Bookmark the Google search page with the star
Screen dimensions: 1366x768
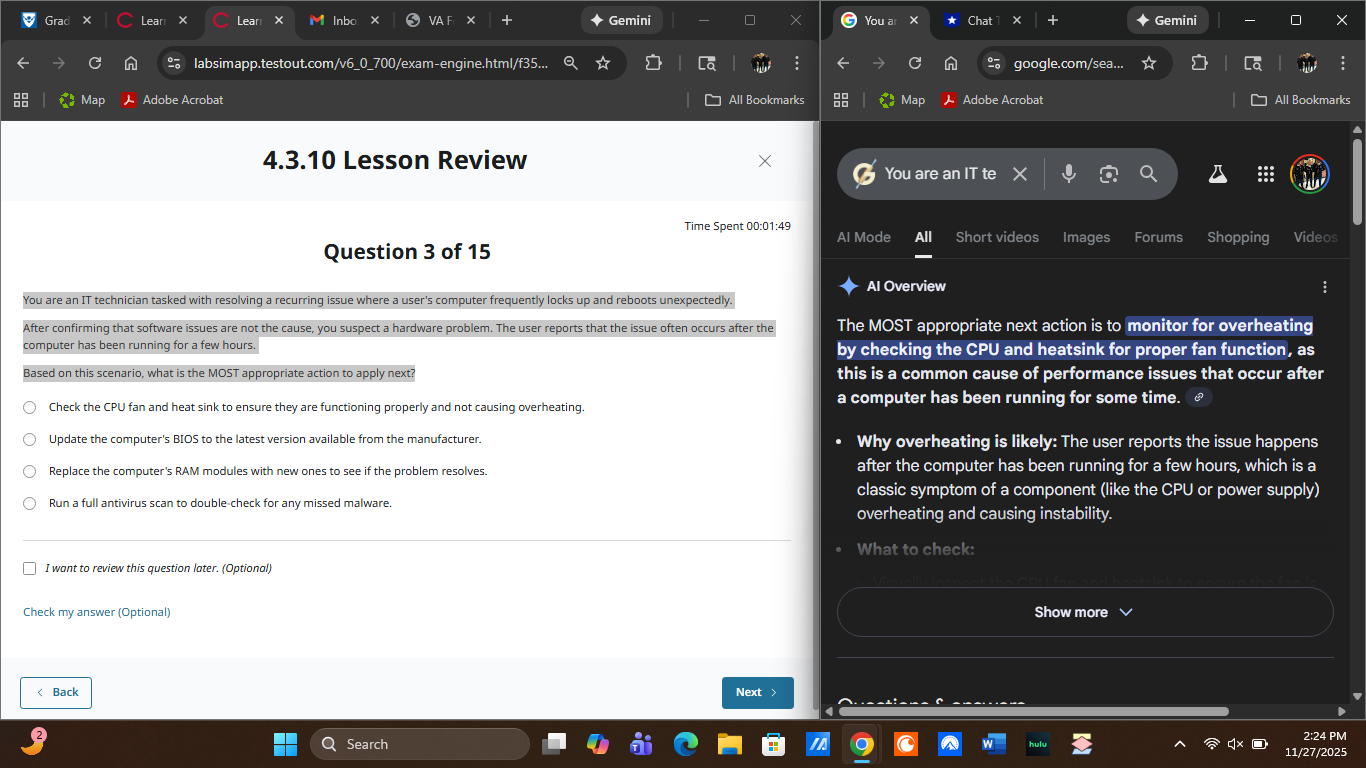(x=1149, y=63)
